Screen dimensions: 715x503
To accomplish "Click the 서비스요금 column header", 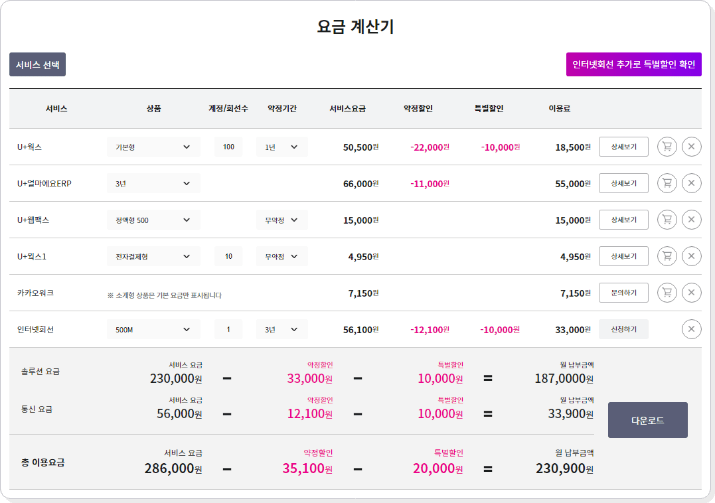I will point(347,109).
